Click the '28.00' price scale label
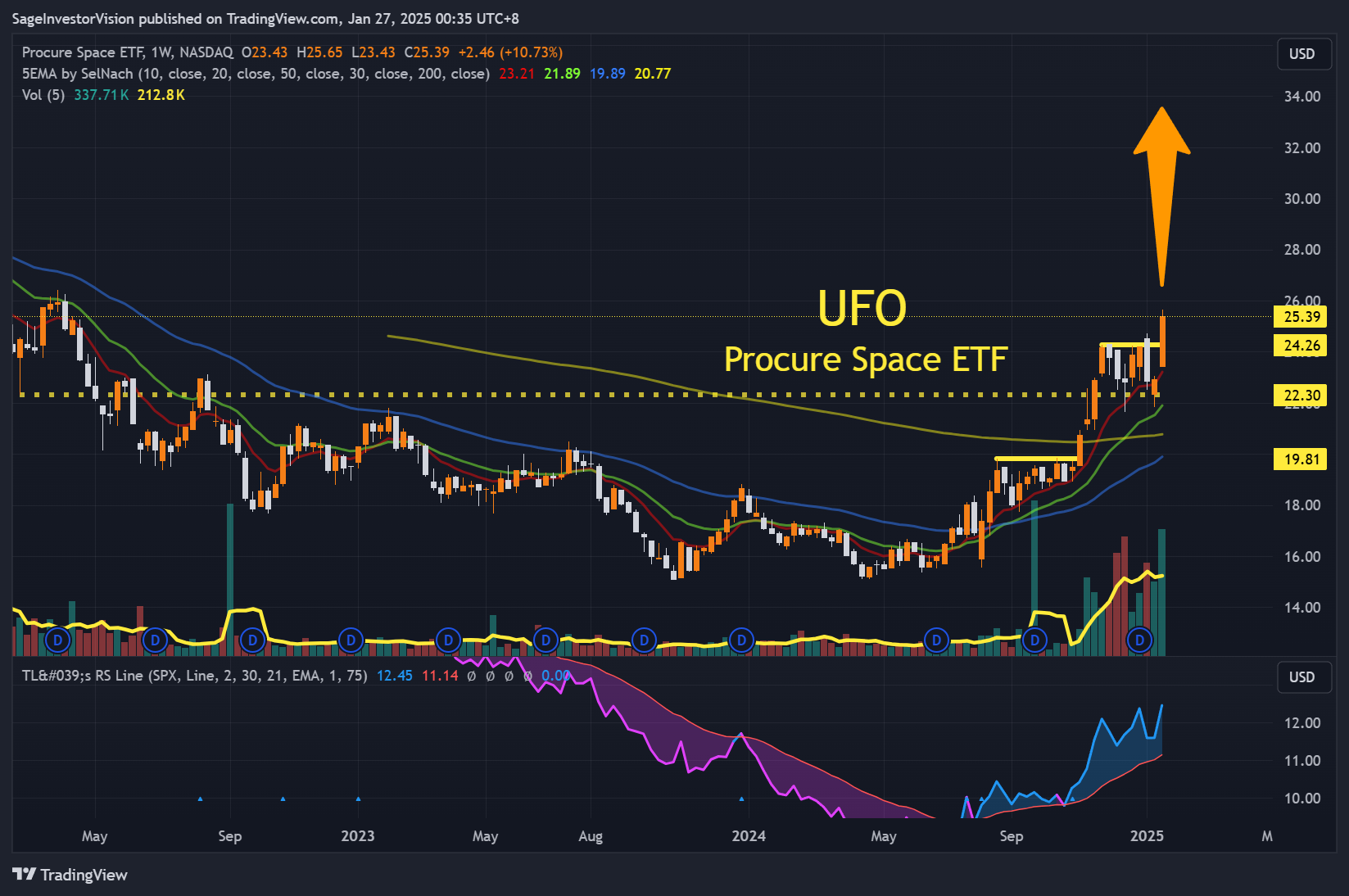Screen dimensions: 1349x896 click(x=1302, y=250)
